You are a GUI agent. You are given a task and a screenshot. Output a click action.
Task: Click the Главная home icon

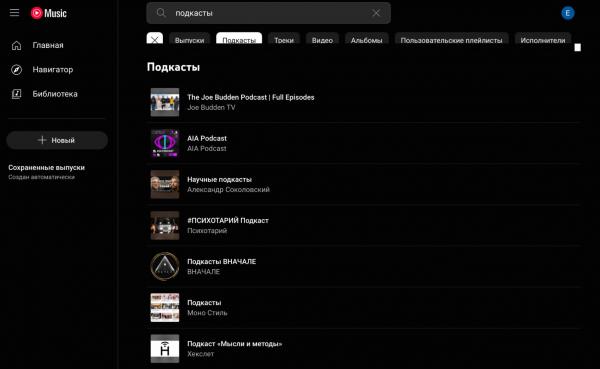16,45
